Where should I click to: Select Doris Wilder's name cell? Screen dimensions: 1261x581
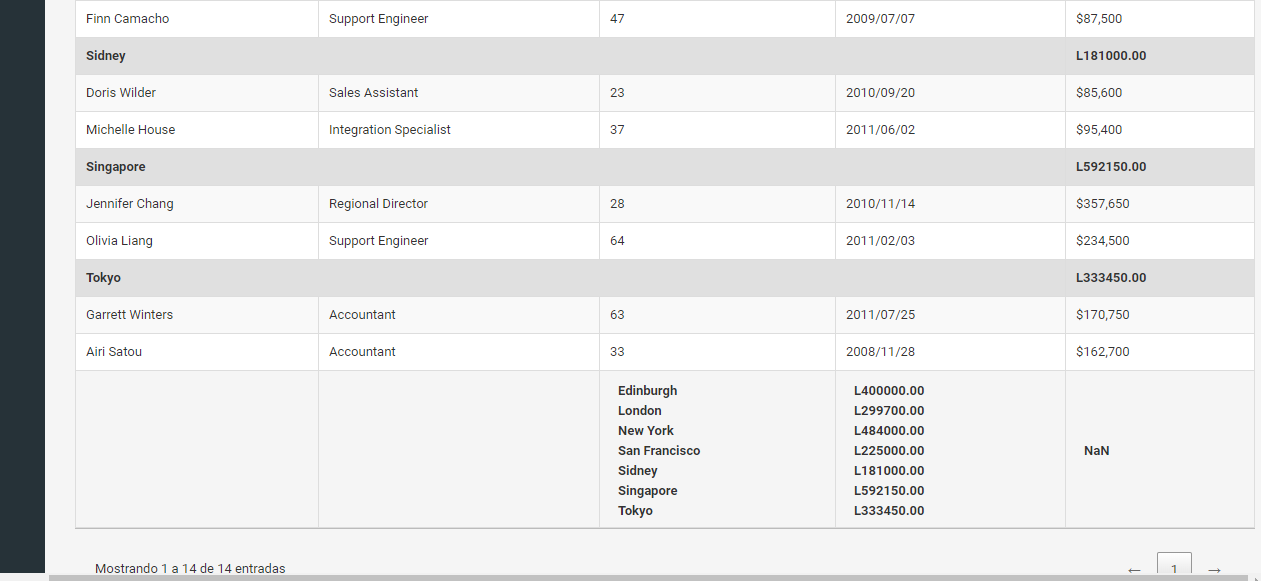120,92
